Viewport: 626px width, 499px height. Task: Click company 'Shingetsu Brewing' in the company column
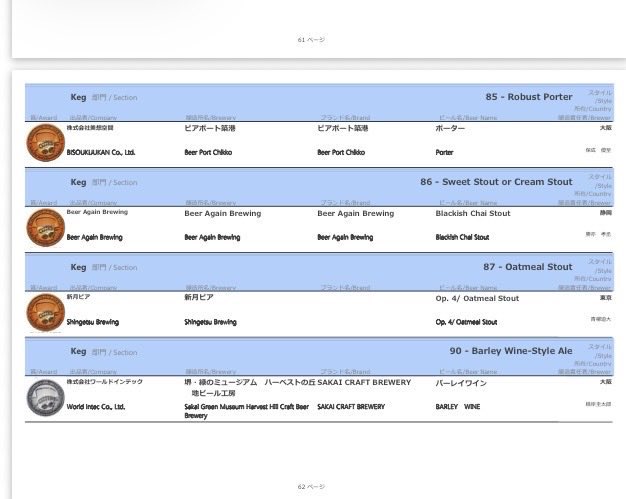pyautogui.click(x=93, y=322)
